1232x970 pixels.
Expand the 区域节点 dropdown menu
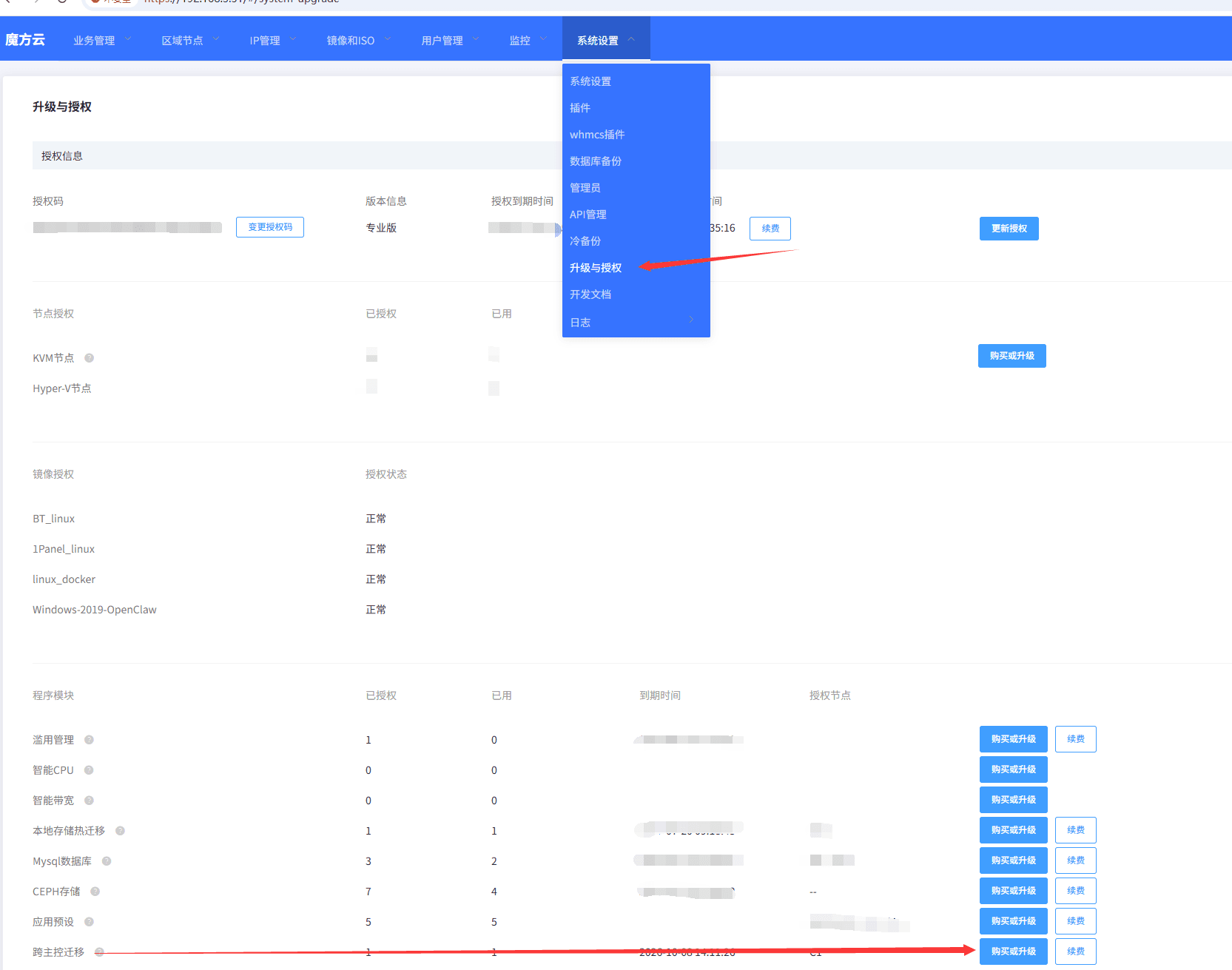pyautogui.click(x=190, y=40)
